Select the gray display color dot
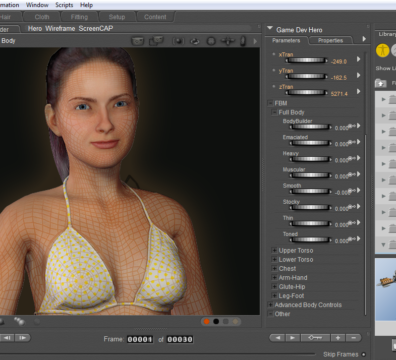The image size is (396, 360). click(226, 321)
